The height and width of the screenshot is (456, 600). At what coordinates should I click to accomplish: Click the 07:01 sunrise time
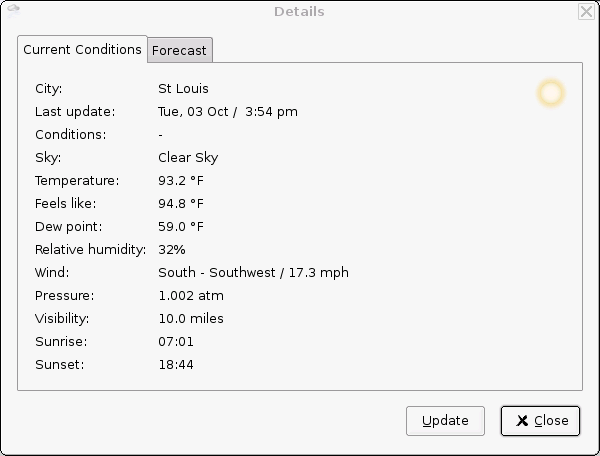point(176,342)
